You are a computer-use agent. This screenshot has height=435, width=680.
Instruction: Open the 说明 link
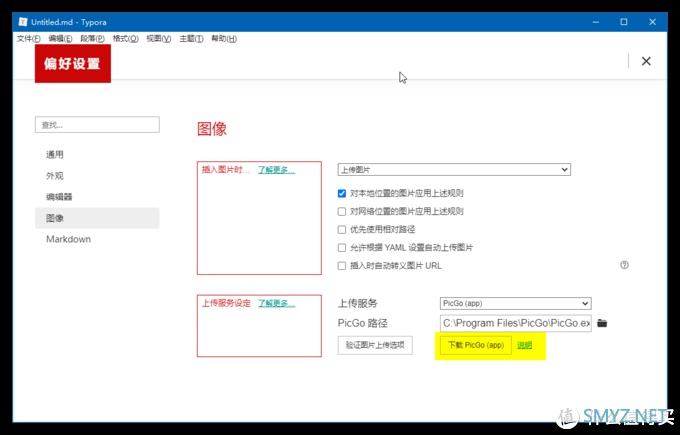click(x=525, y=345)
